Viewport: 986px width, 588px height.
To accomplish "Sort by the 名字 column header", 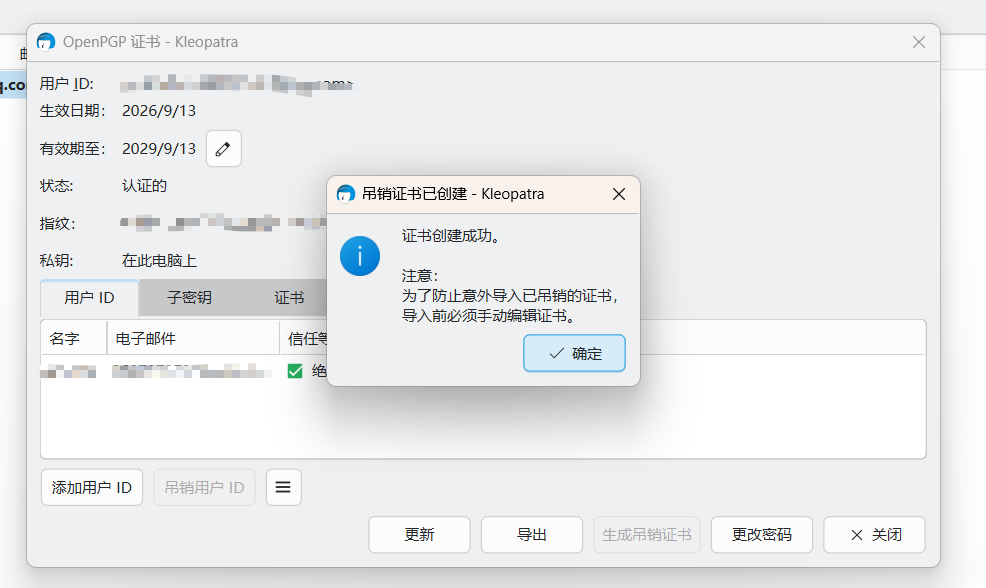I will (74, 338).
